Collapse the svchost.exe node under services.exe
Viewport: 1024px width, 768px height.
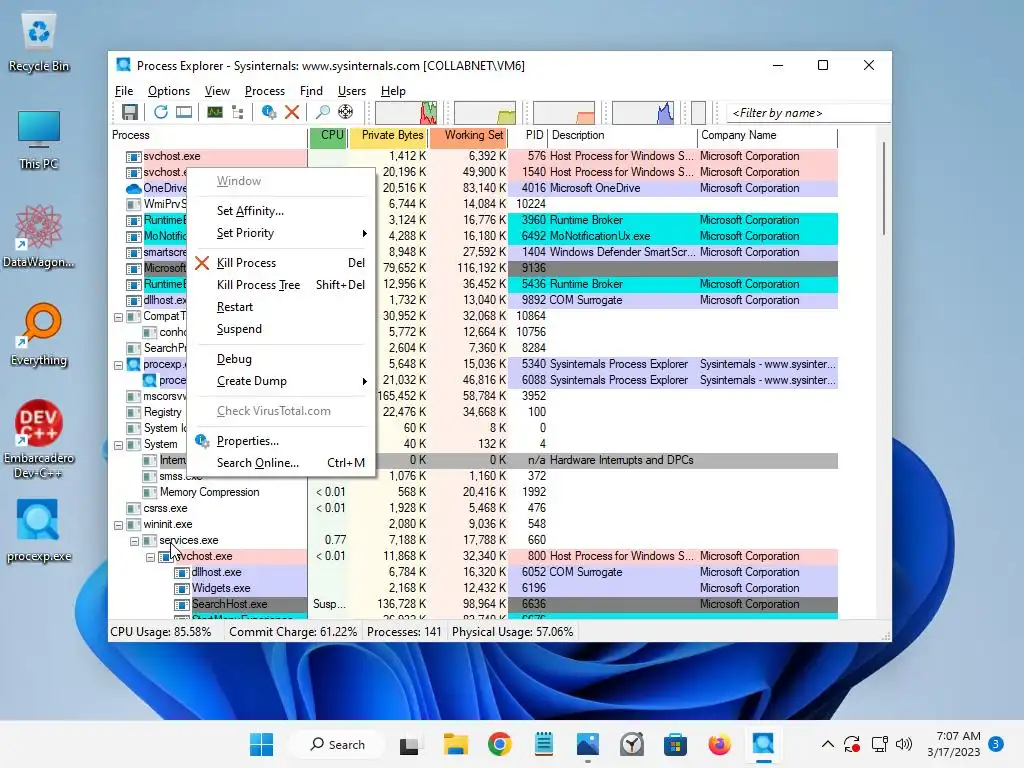[150, 557]
